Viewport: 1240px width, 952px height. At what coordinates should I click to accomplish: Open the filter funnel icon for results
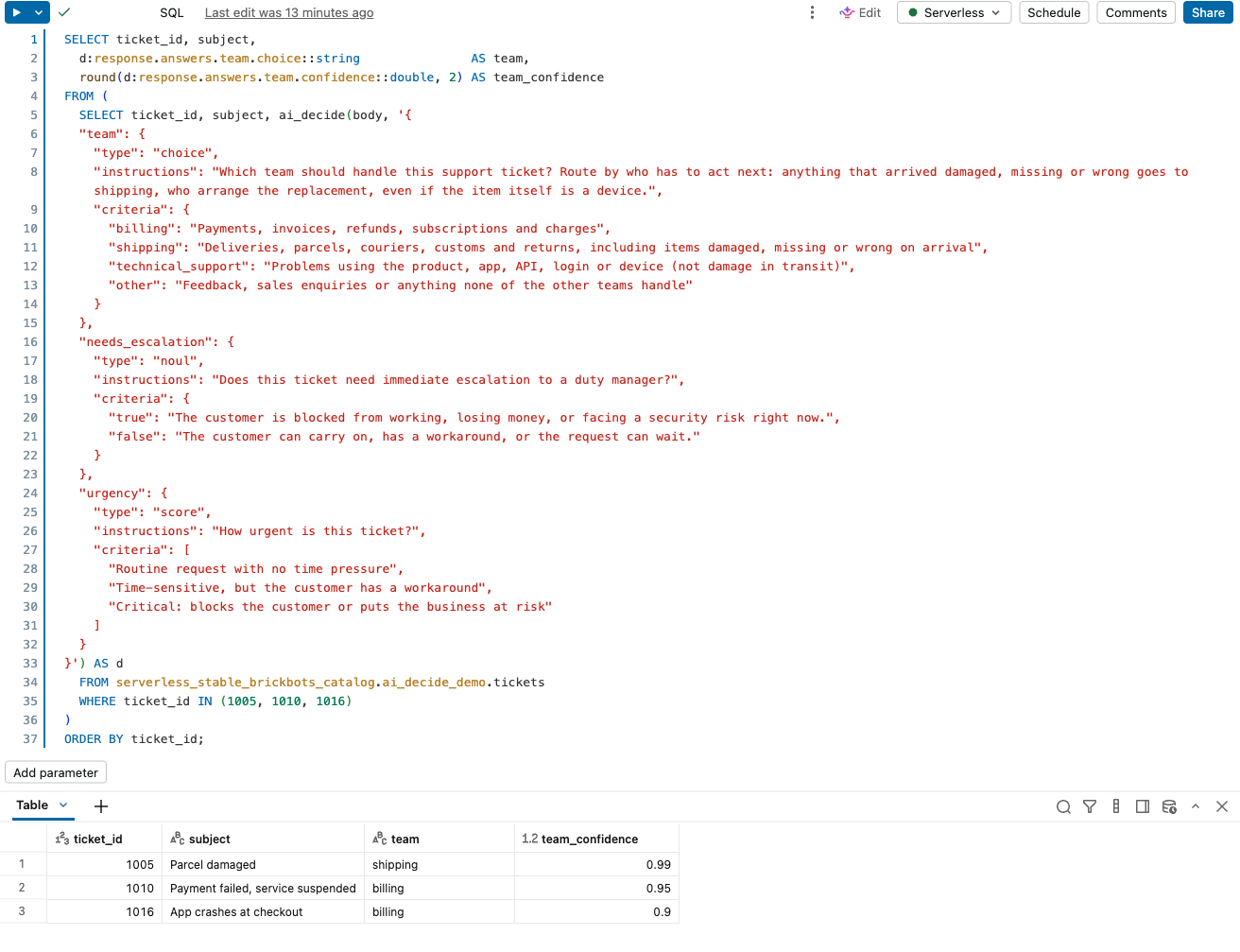(x=1090, y=806)
